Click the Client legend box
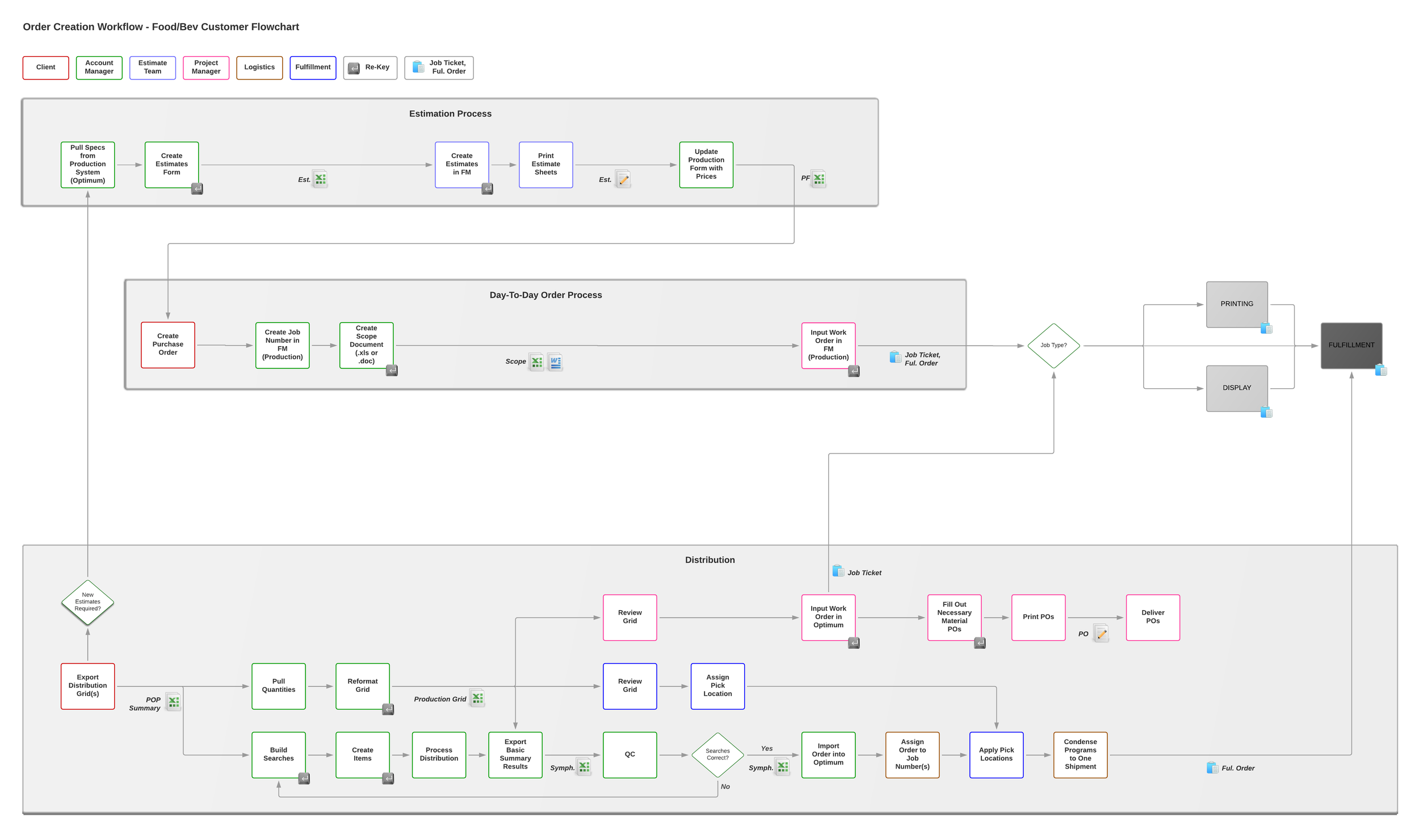 click(45, 68)
